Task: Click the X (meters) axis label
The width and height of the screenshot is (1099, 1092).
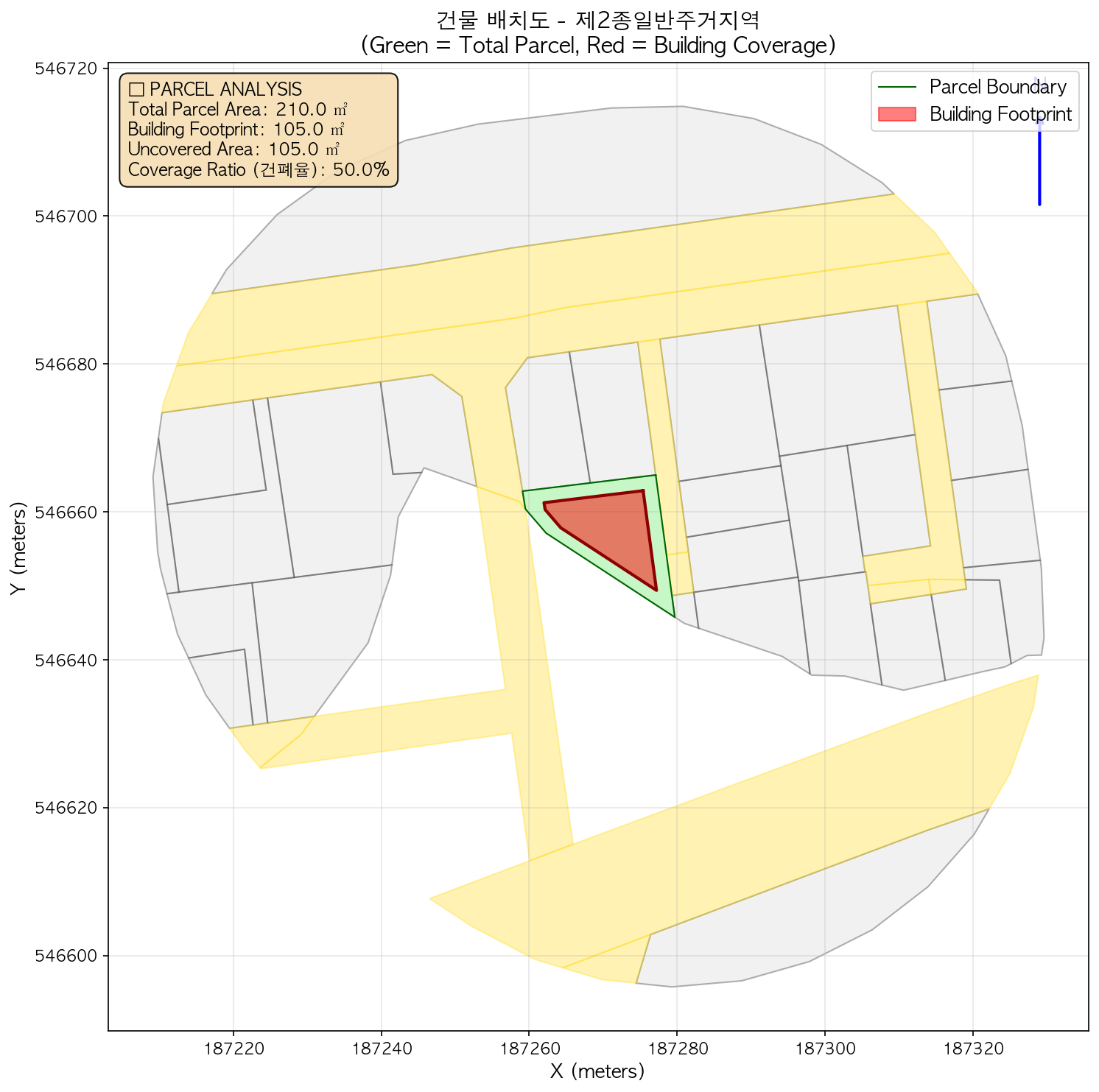Action: [x=597, y=1071]
